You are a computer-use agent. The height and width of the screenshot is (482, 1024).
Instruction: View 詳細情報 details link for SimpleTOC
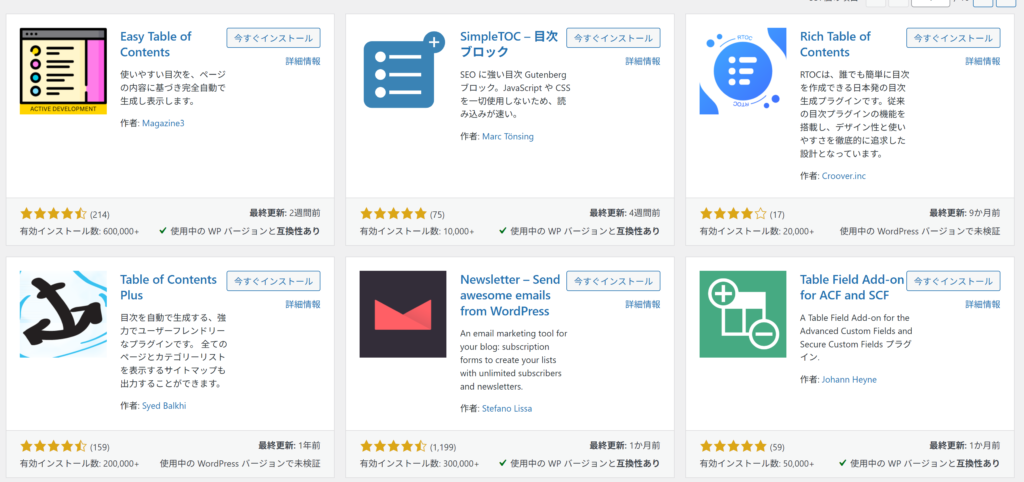pos(642,62)
